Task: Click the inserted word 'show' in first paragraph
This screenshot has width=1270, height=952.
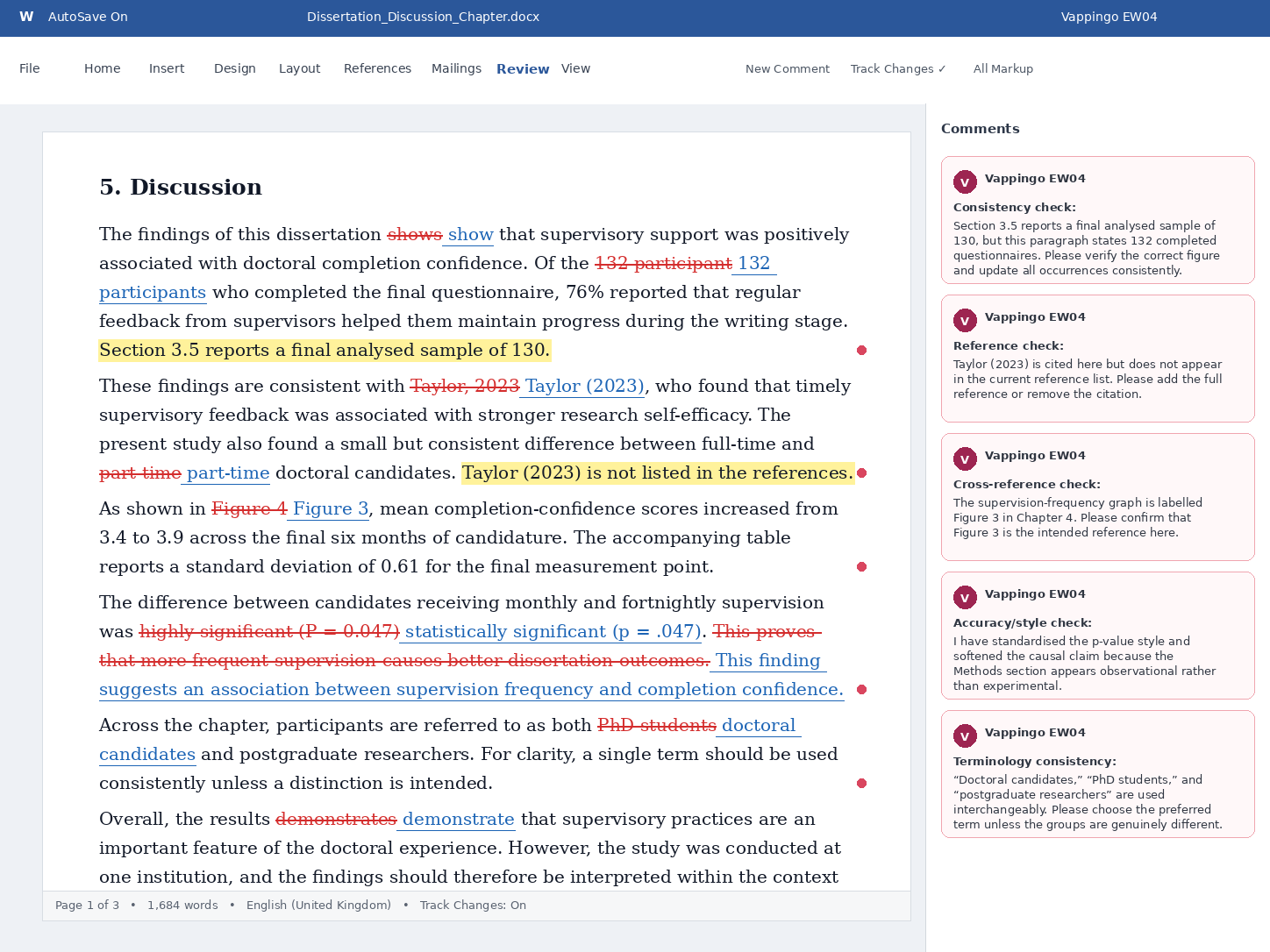Action: coord(470,235)
